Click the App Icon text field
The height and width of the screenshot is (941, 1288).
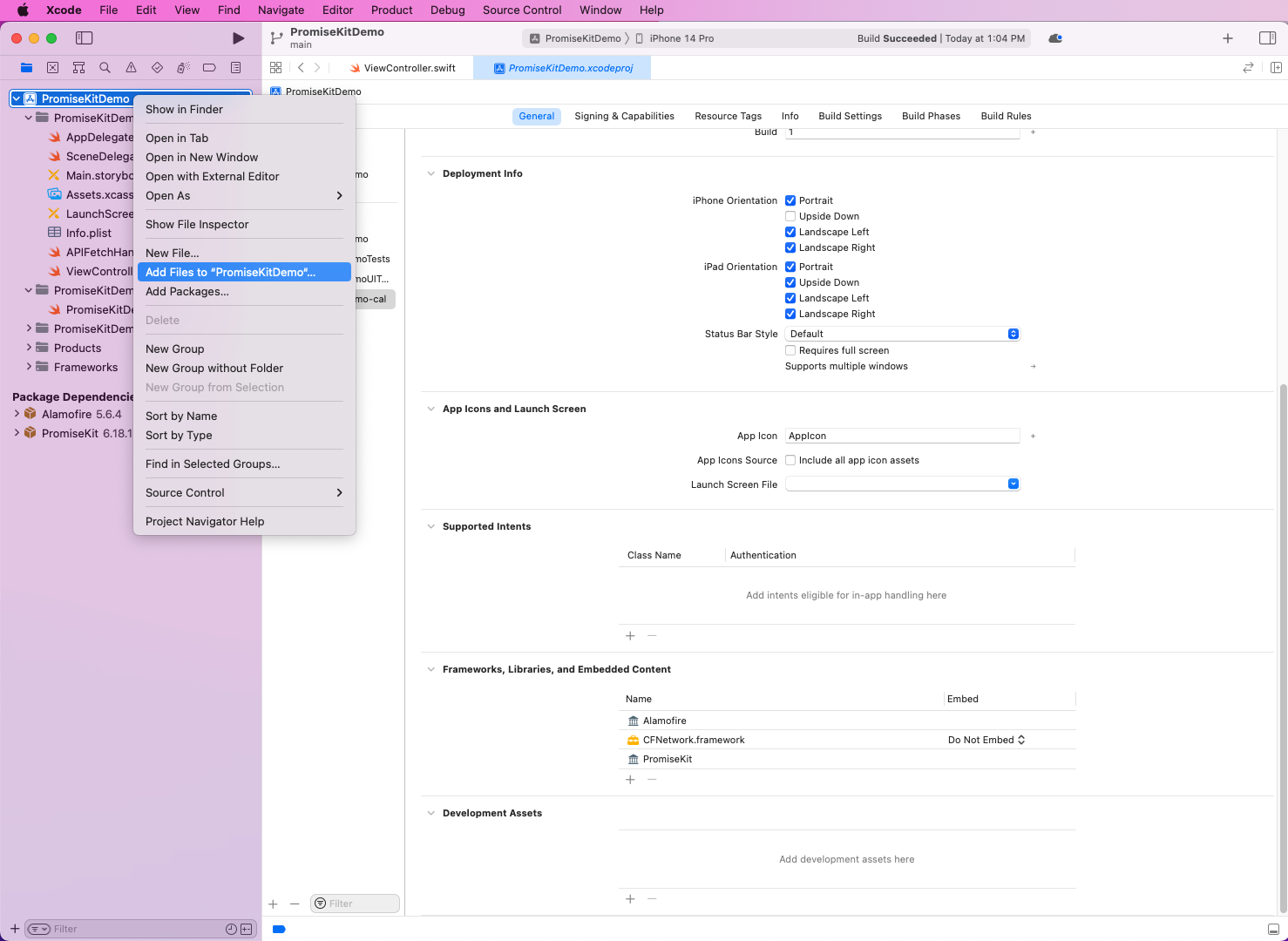click(903, 436)
